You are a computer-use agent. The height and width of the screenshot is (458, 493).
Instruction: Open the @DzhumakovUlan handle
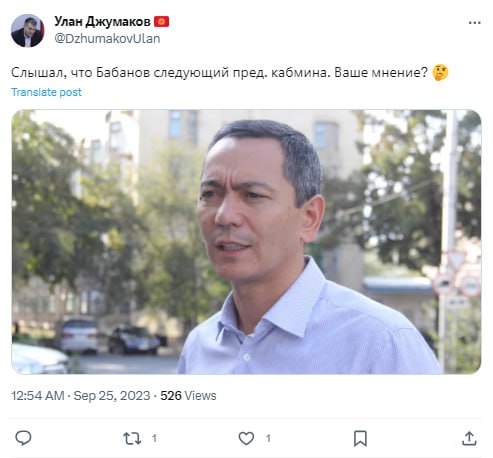coord(107,39)
